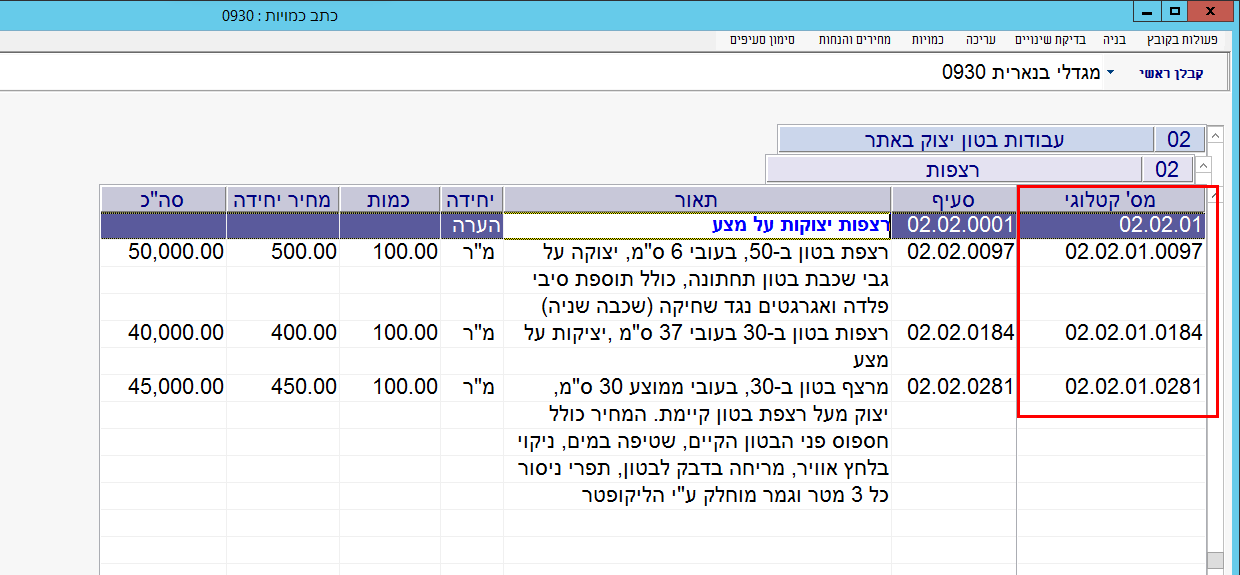Expand the קבלן ראשי dropdown arrow
The width and height of the screenshot is (1240, 575).
[x=1110, y=74]
